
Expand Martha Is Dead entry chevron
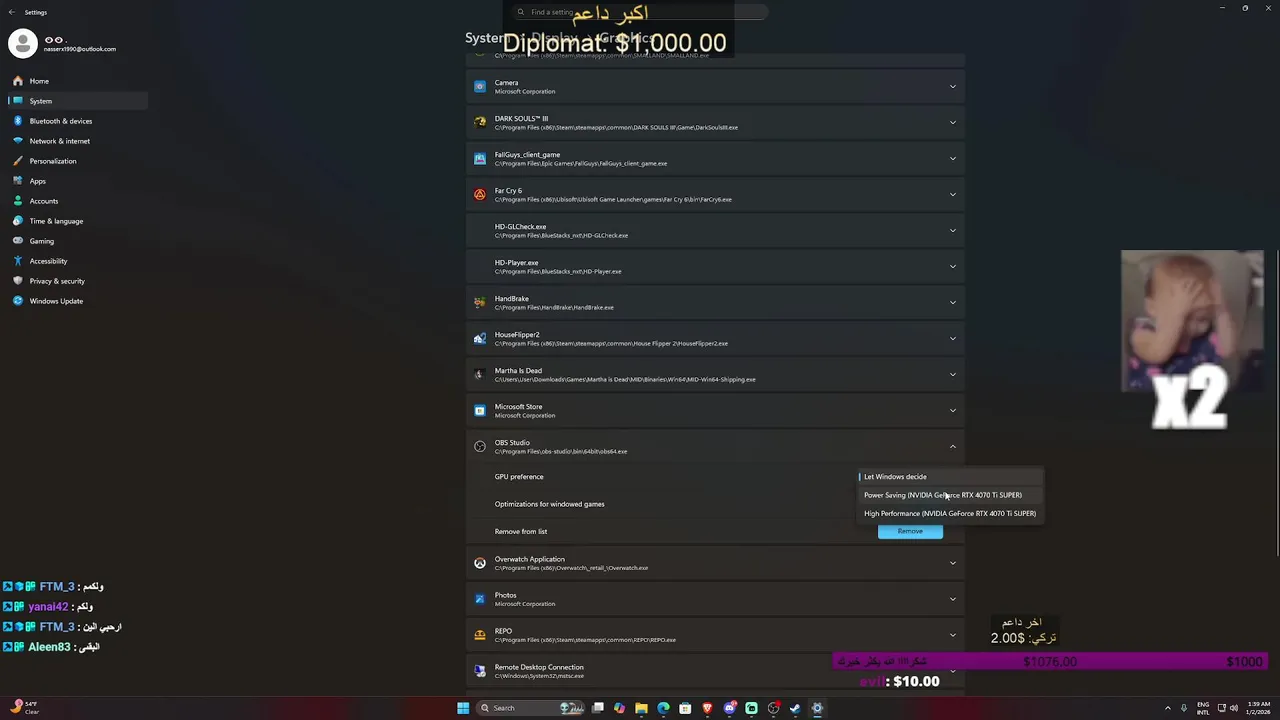[x=953, y=375]
